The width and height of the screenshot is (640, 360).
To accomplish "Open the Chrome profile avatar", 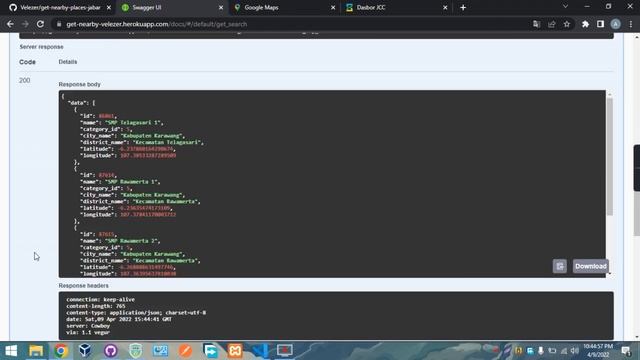I will click(616, 24).
